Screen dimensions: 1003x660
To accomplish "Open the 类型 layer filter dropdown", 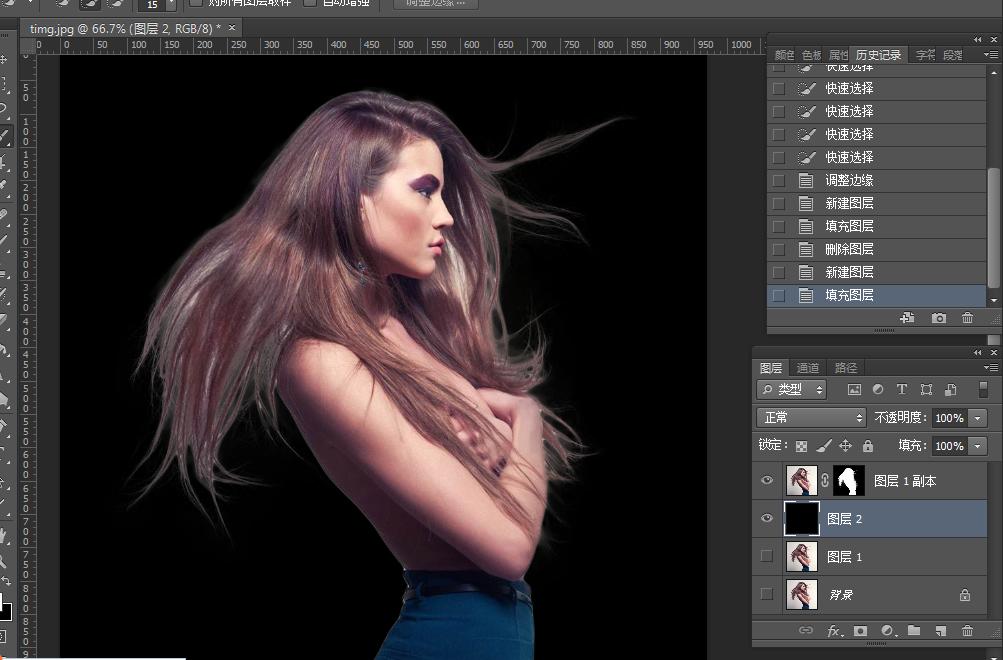I will [792, 389].
